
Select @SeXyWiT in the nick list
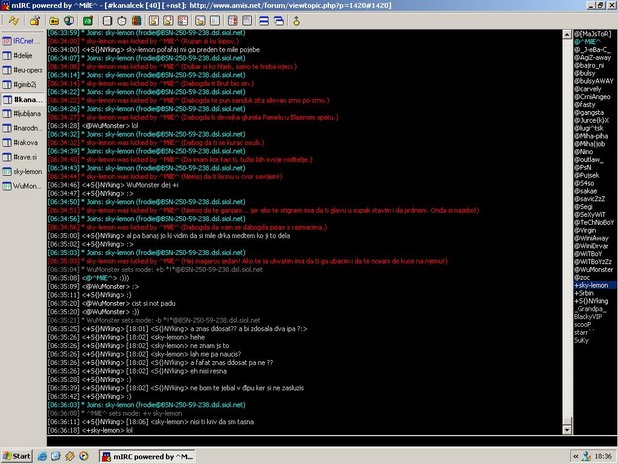590,215
